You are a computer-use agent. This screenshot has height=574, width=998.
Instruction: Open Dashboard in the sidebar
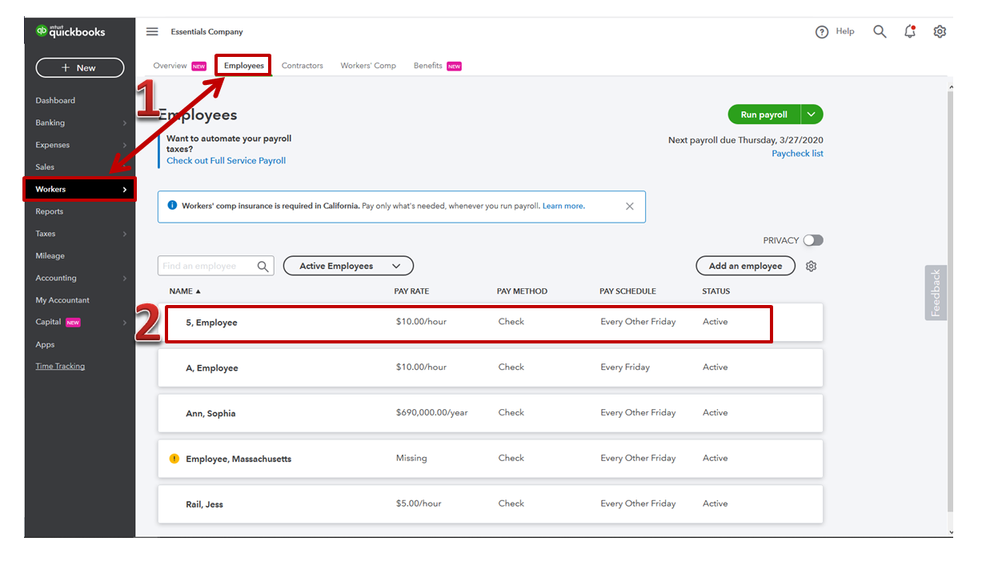[55, 101]
